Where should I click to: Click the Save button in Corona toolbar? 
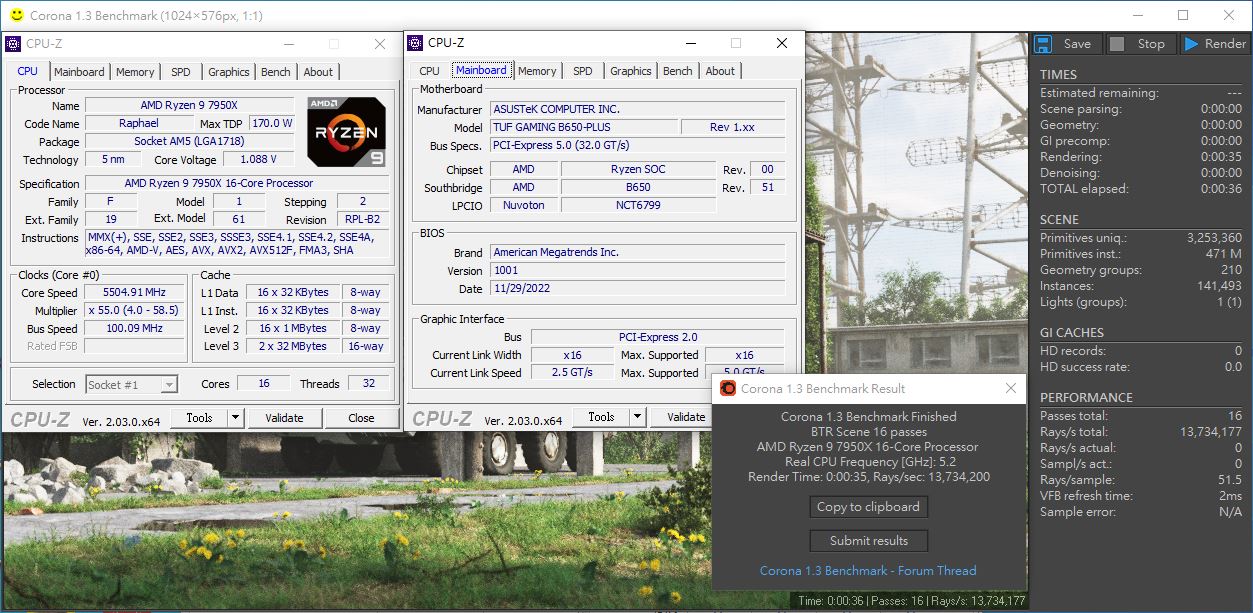1066,44
